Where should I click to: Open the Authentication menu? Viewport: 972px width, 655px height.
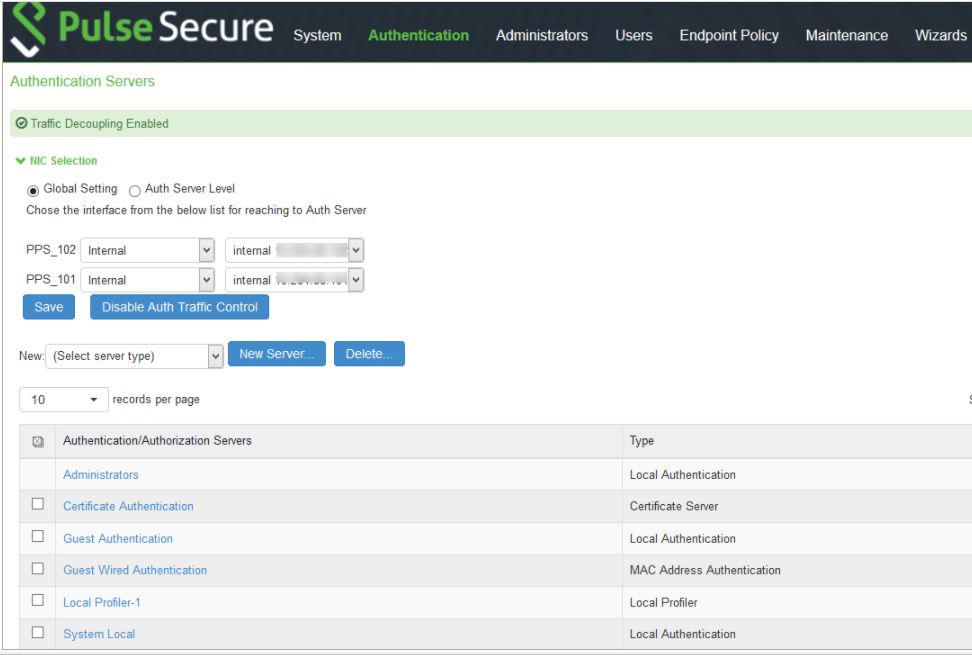pos(418,35)
